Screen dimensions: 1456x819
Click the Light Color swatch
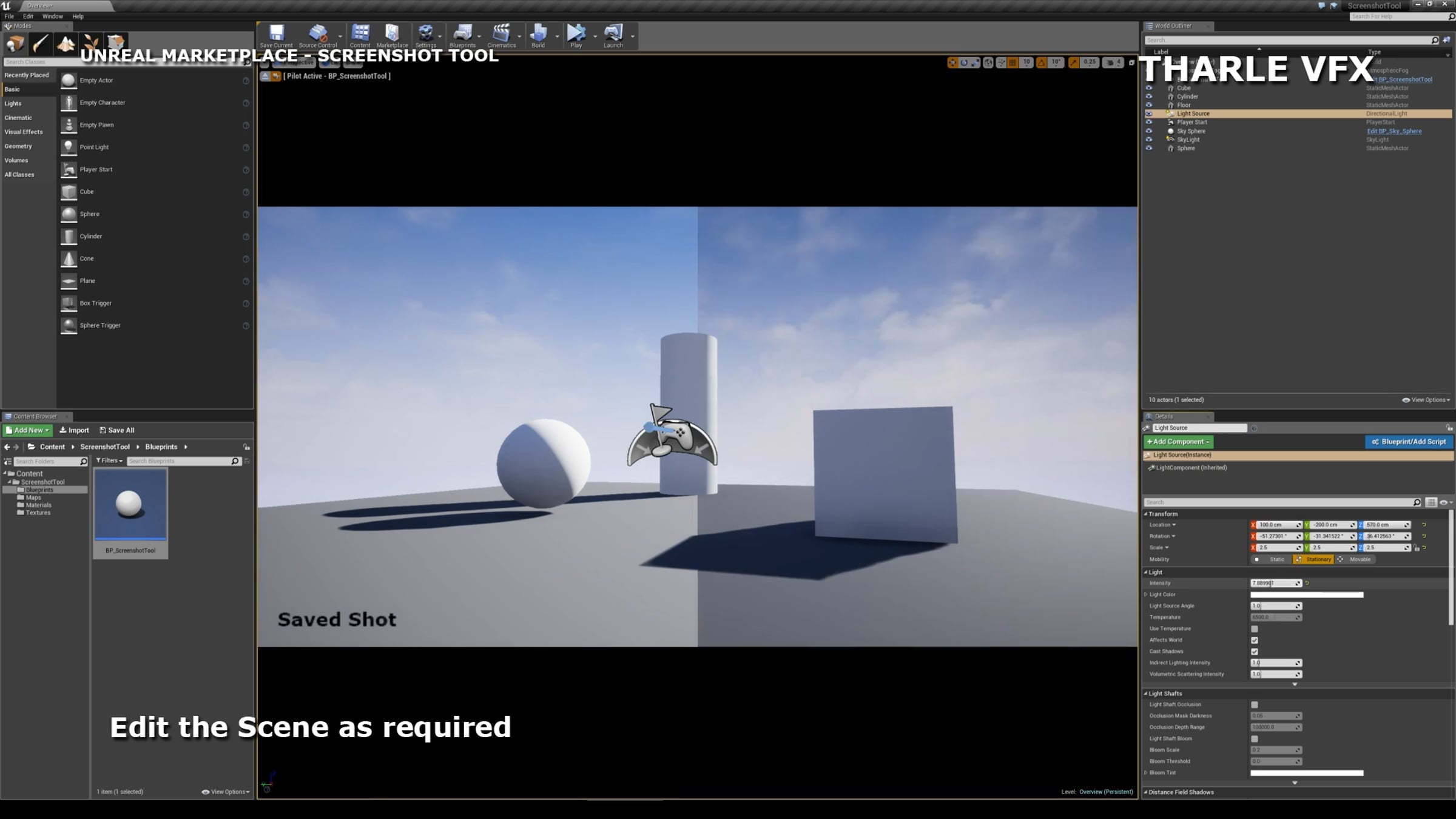tap(1306, 595)
